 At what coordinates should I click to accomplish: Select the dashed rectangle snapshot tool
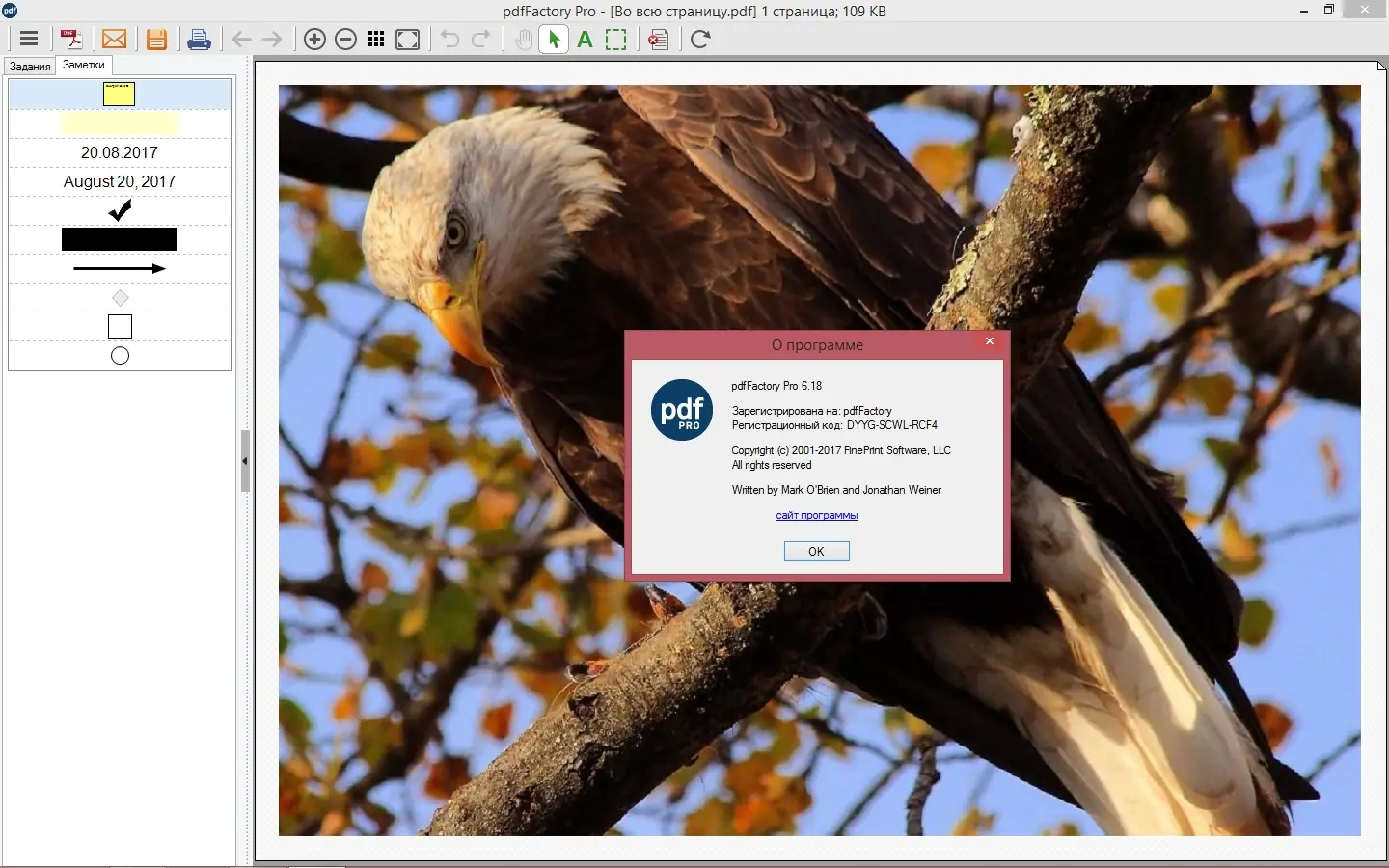click(616, 40)
